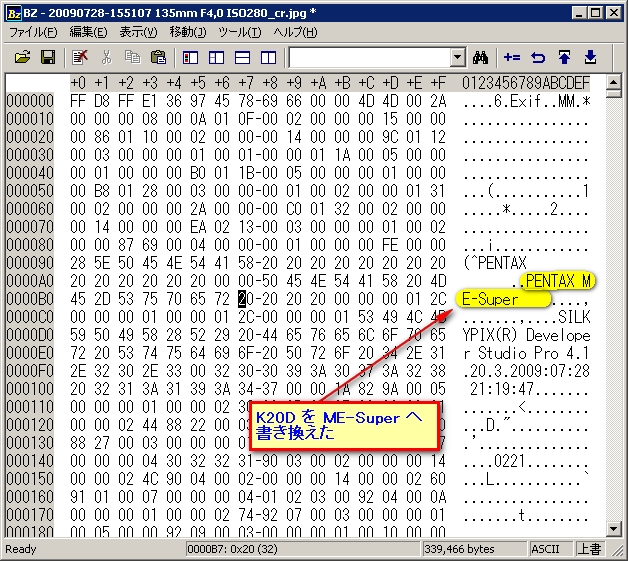Open the ツール(T) menu

(x=240, y=32)
